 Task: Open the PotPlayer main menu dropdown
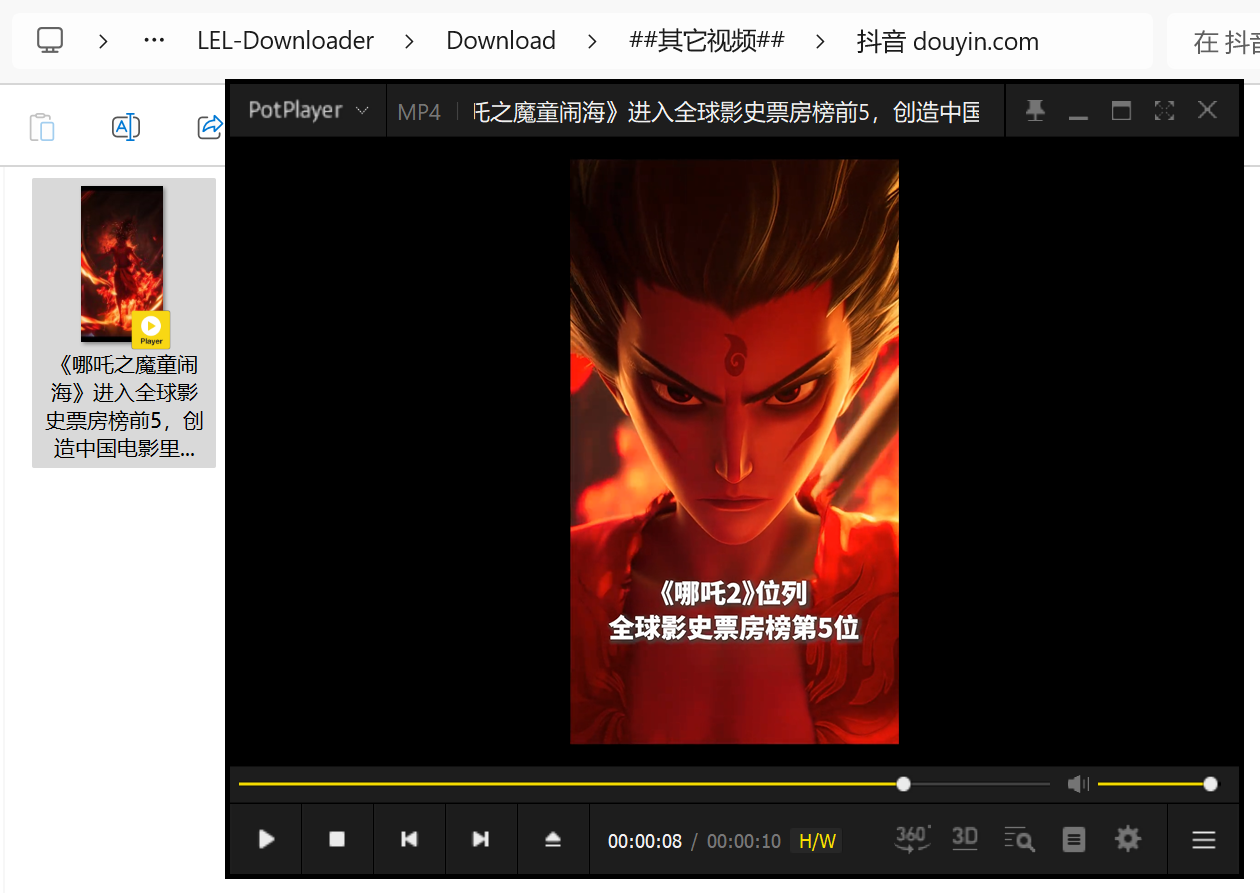click(x=308, y=110)
